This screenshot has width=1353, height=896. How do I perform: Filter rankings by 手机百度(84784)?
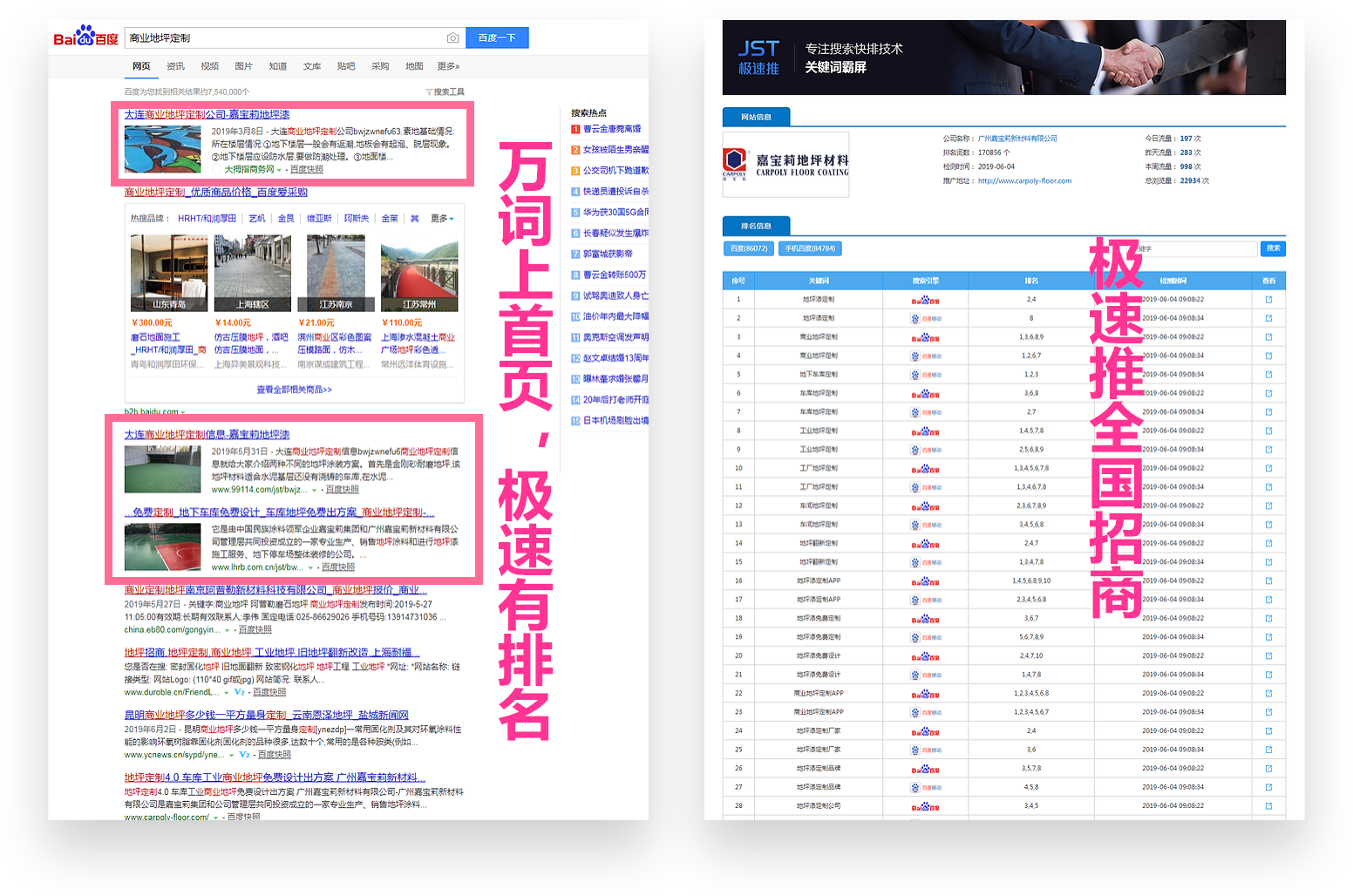810,248
